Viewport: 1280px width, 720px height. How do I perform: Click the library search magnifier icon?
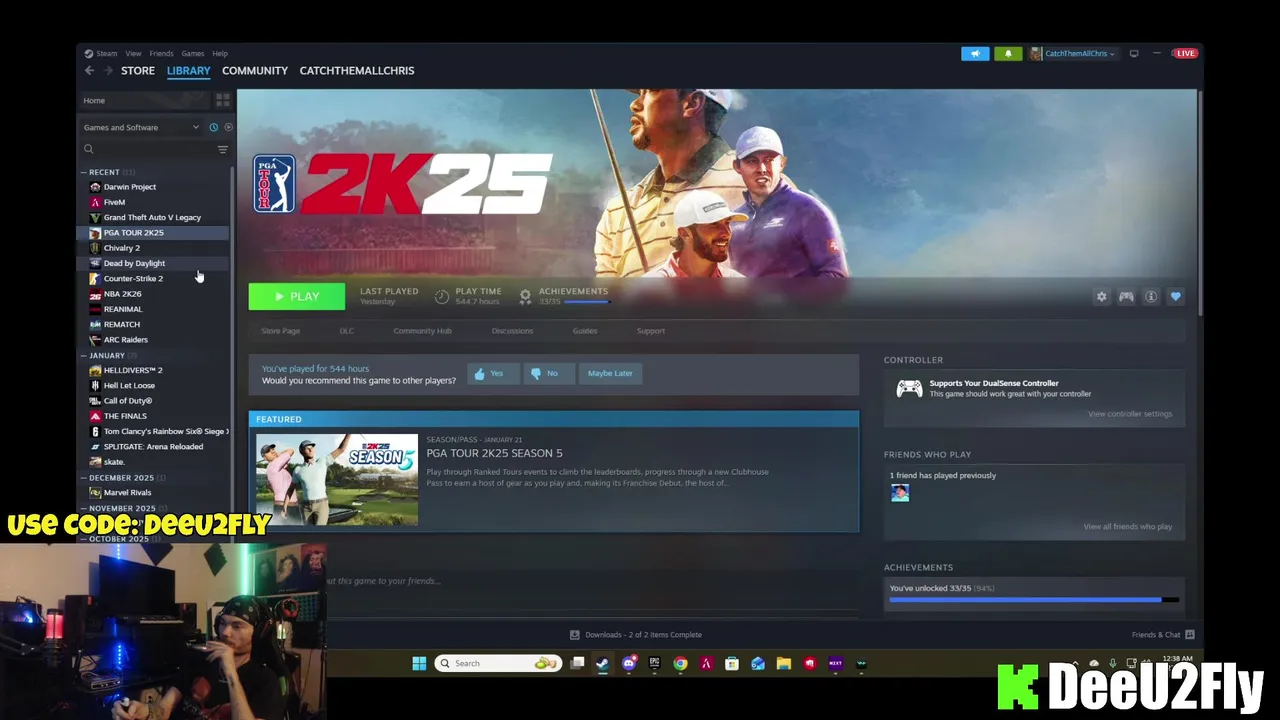(88, 149)
